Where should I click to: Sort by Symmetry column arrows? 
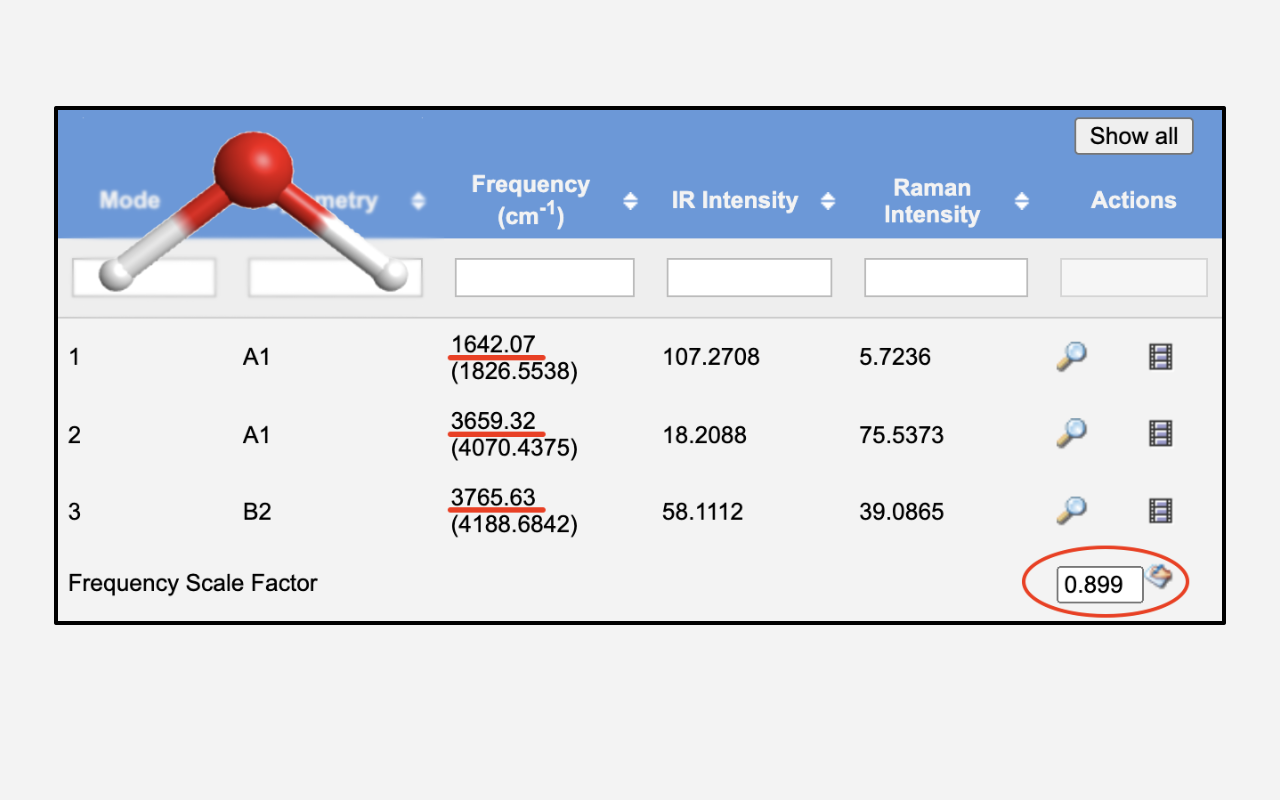[x=418, y=201]
